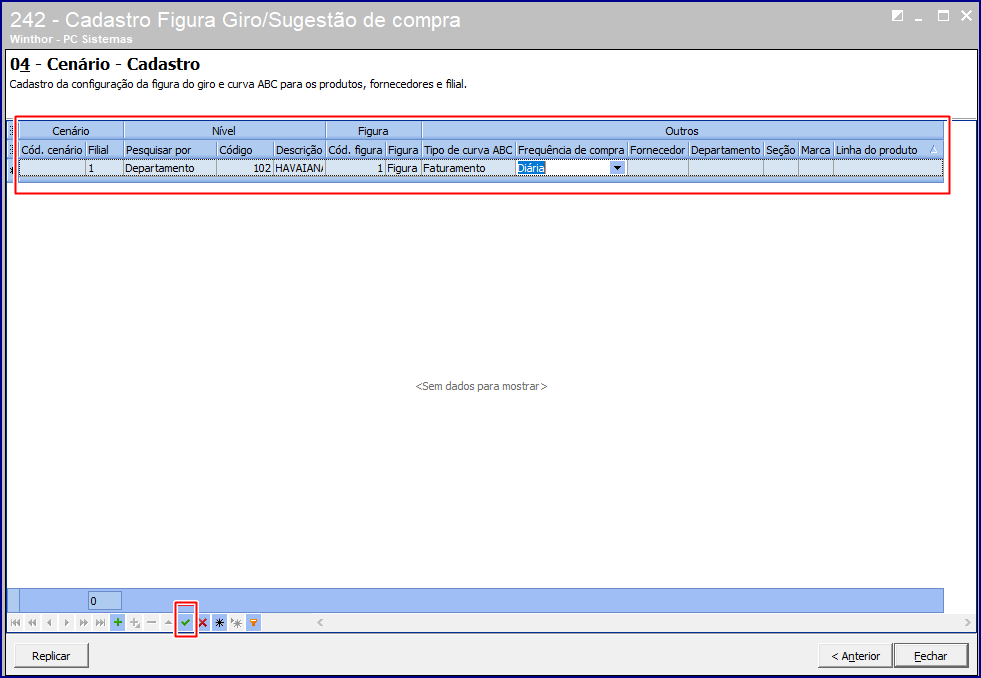Click the Departamento column header
The height and width of the screenshot is (678, 981).
click(x=726, y=150)
